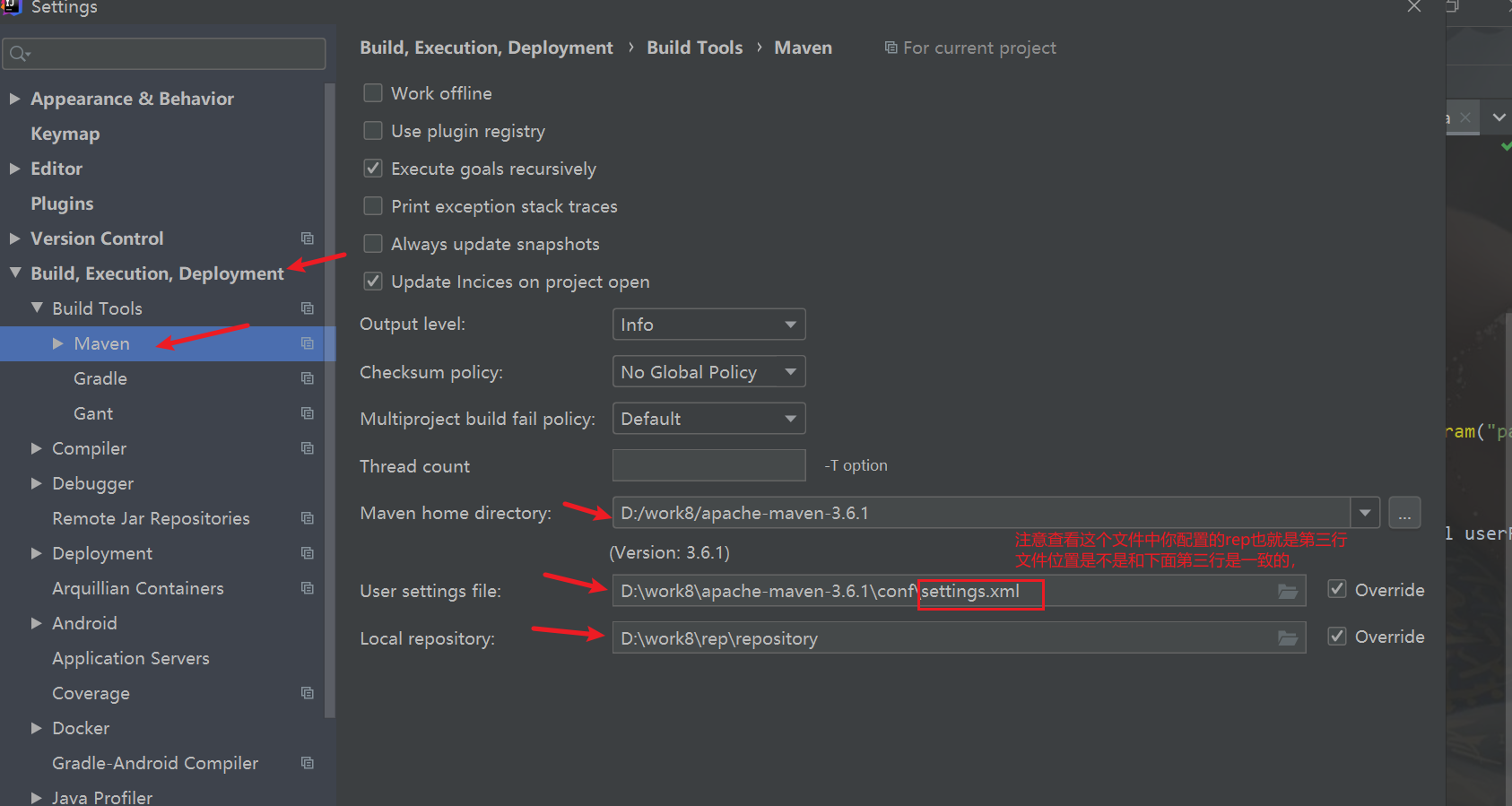Enable the Work offline checkbox

[373, 93]
